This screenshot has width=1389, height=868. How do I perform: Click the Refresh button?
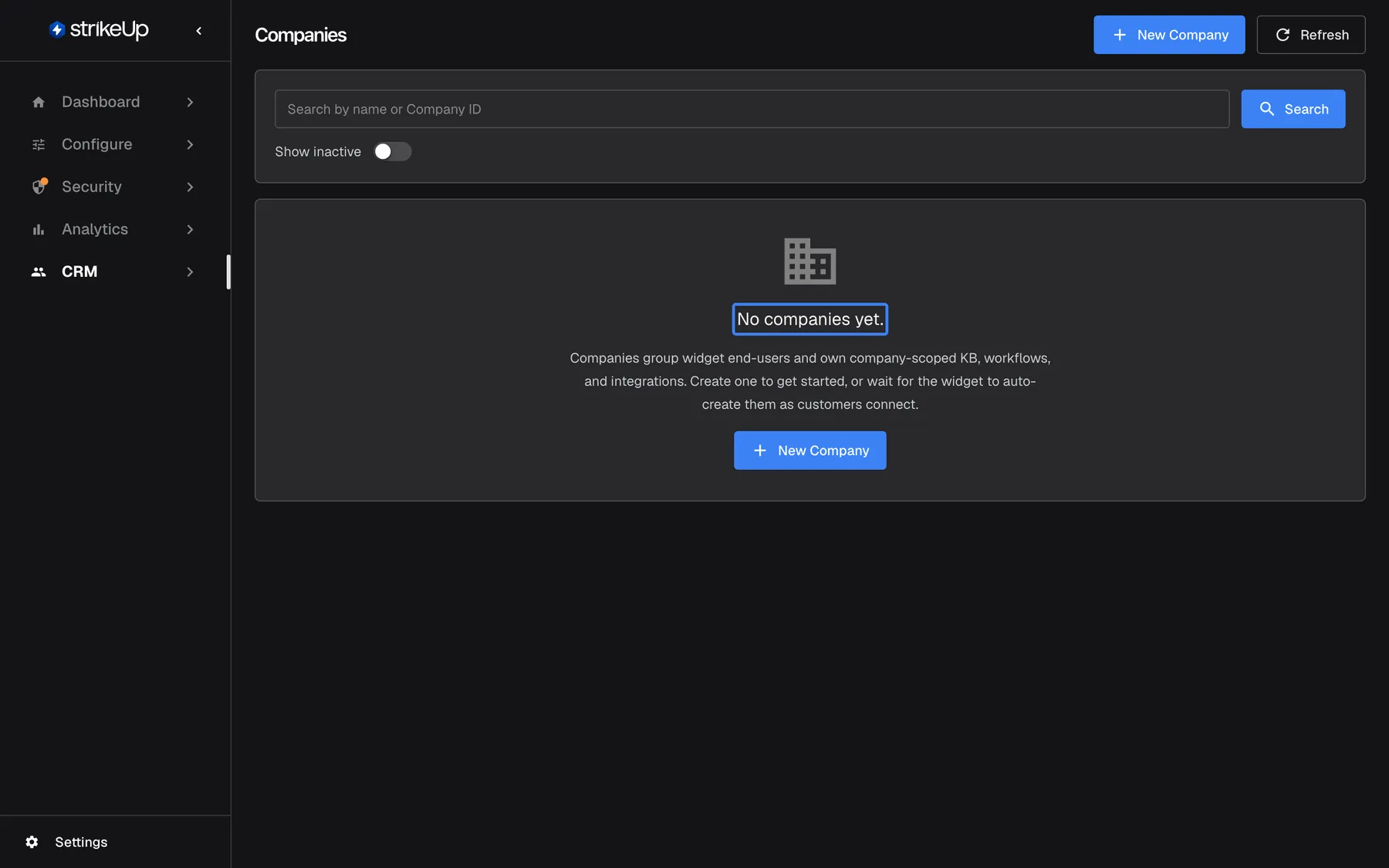pos(1311,35)
